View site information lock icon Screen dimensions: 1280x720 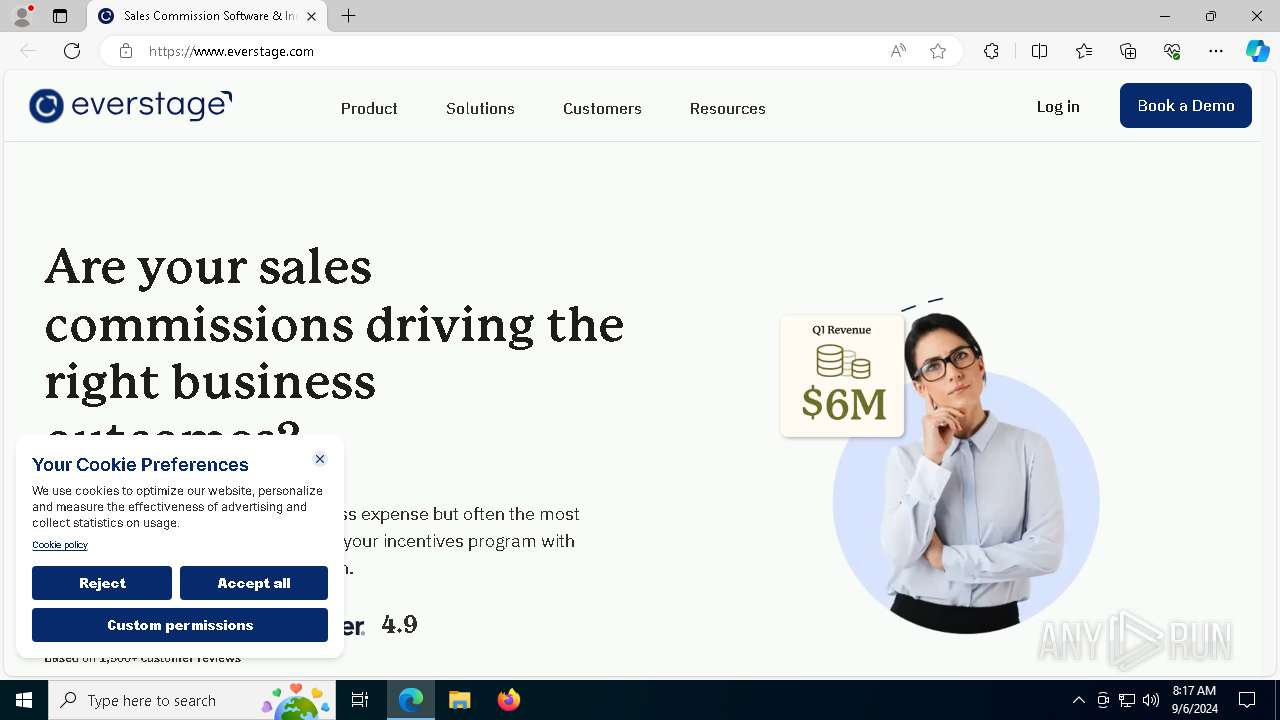tap(126, 51)
